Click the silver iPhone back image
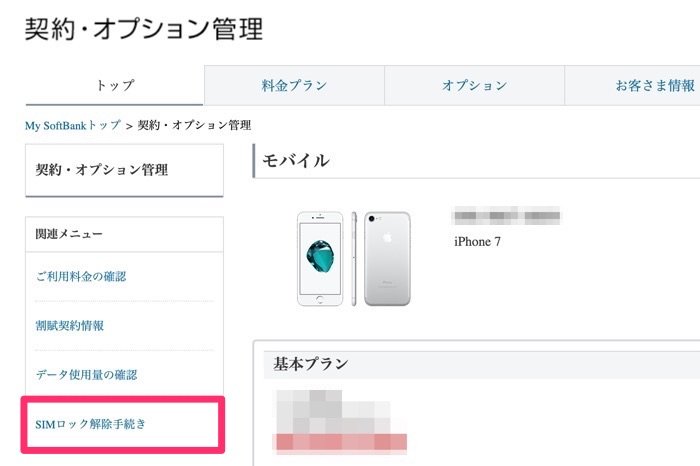 click(386, 258)
